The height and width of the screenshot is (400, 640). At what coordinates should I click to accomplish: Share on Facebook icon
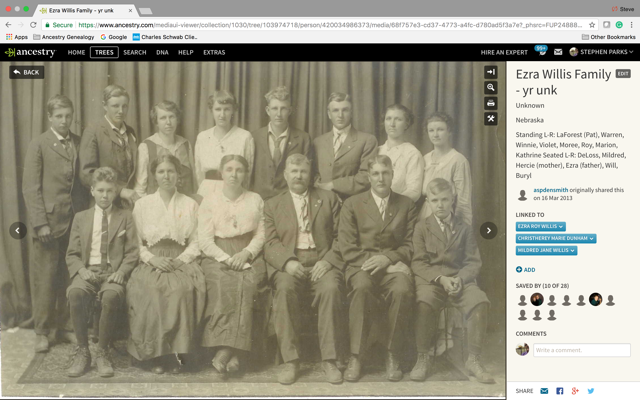560,391
